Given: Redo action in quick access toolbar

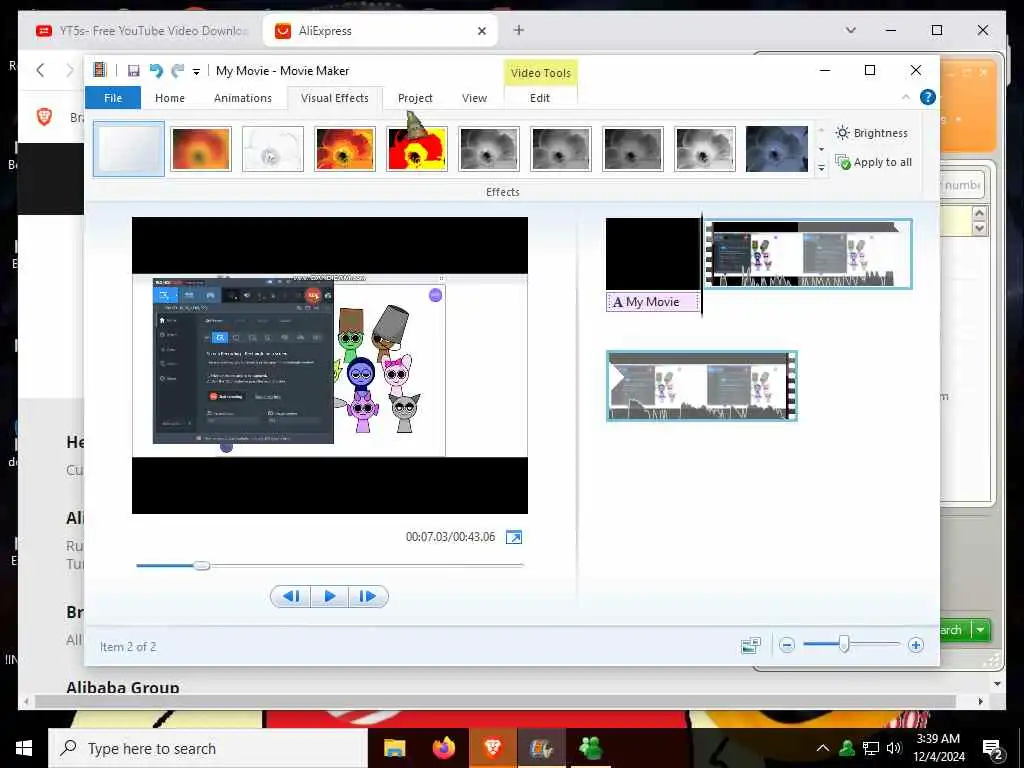Looking at the screenshot, I should click(x=177, y=71).
